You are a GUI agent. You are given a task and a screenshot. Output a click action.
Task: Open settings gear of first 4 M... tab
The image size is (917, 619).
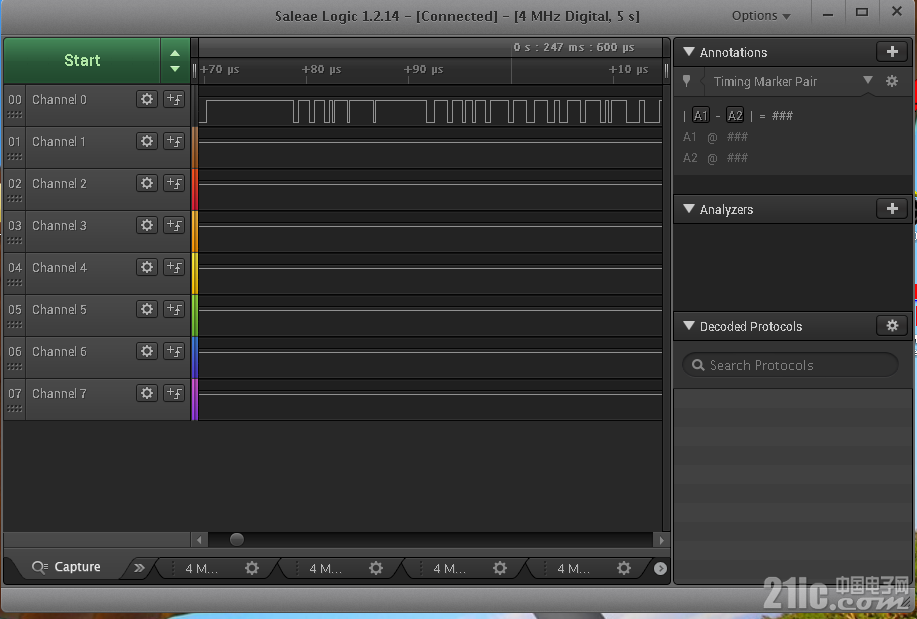coord(252,568)
